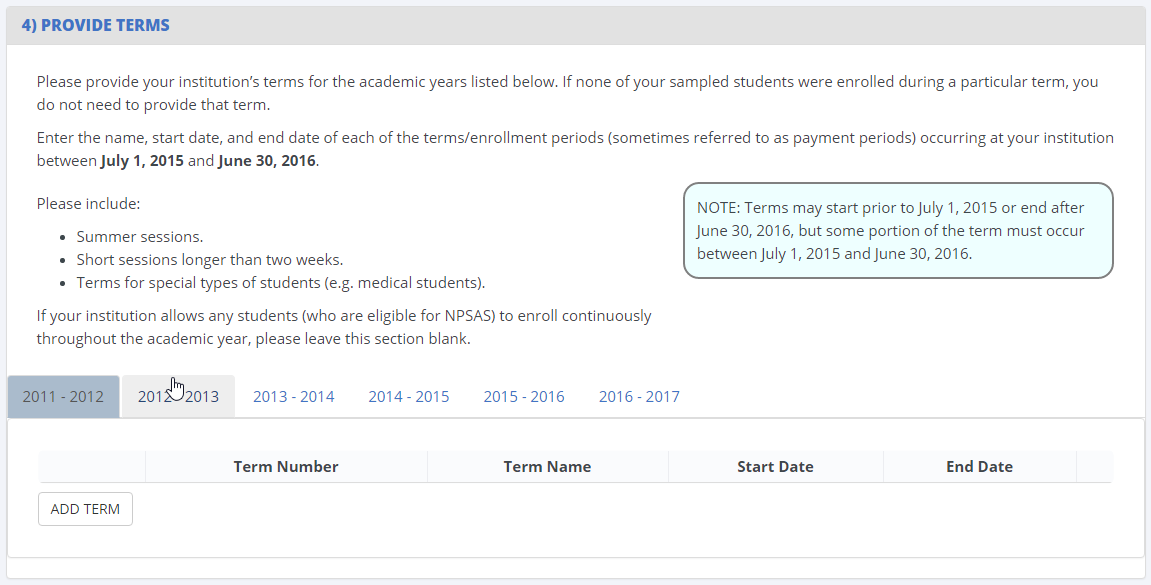The height and width of the screenshot is (585, 1151).
Task: Open the 2012 - 2013 tab
Action: (x=178, y=397)
